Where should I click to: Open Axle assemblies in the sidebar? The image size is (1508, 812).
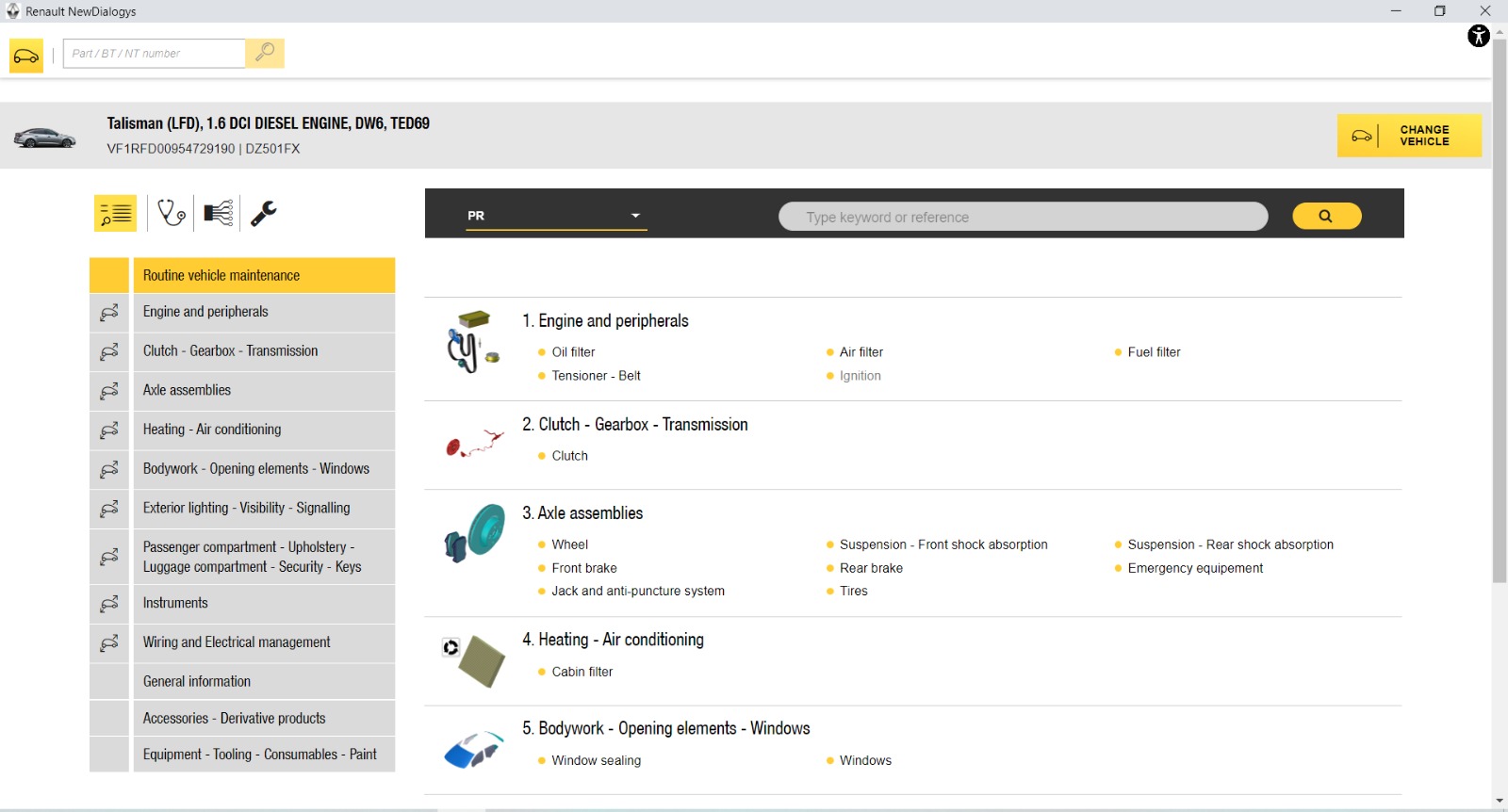[264, 390]
